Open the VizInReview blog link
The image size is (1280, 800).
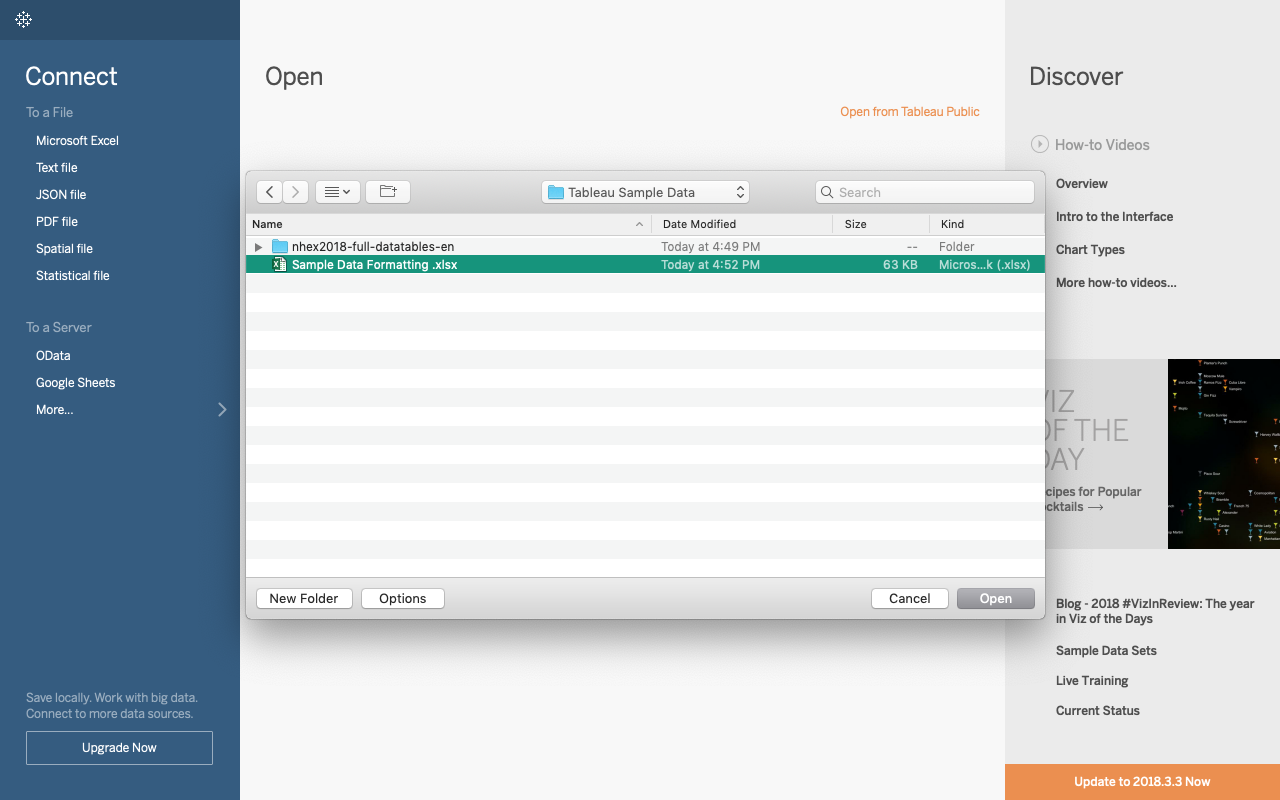coord(1155,611)
